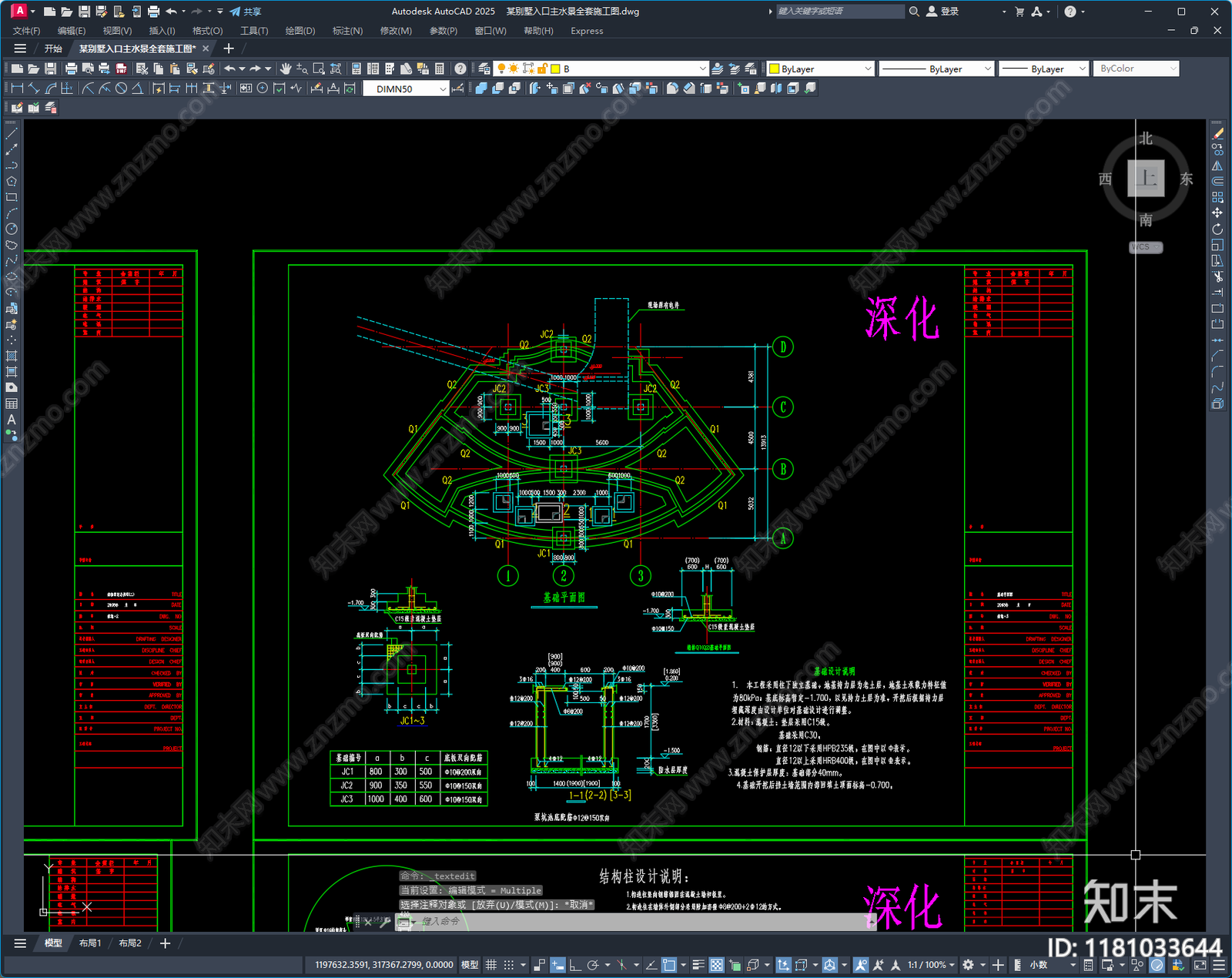Select the Circle draw tool
The image size is (1232, 978).
(12, 229)
